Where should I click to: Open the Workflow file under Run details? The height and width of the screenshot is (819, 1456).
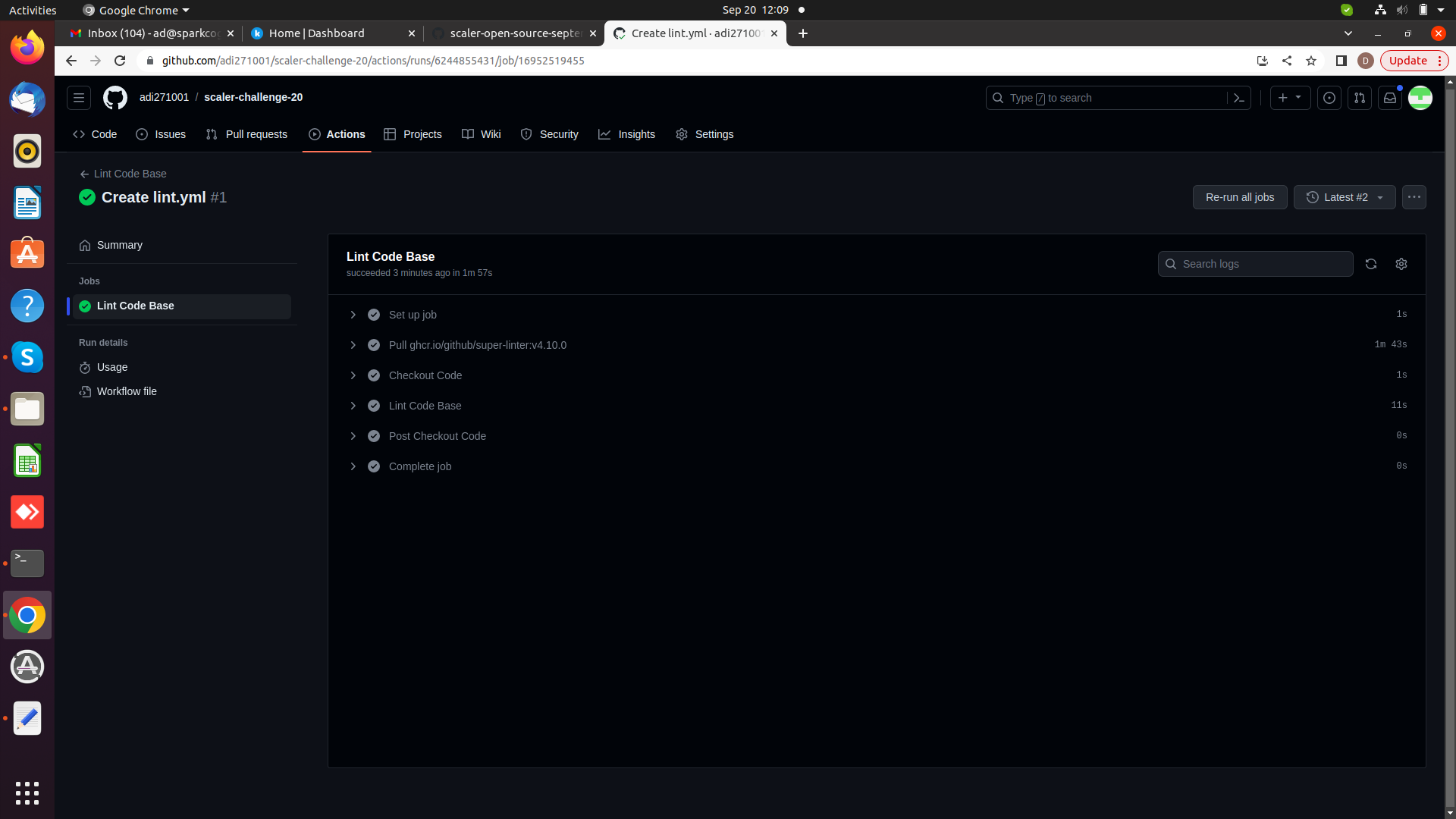pos(126,391)
